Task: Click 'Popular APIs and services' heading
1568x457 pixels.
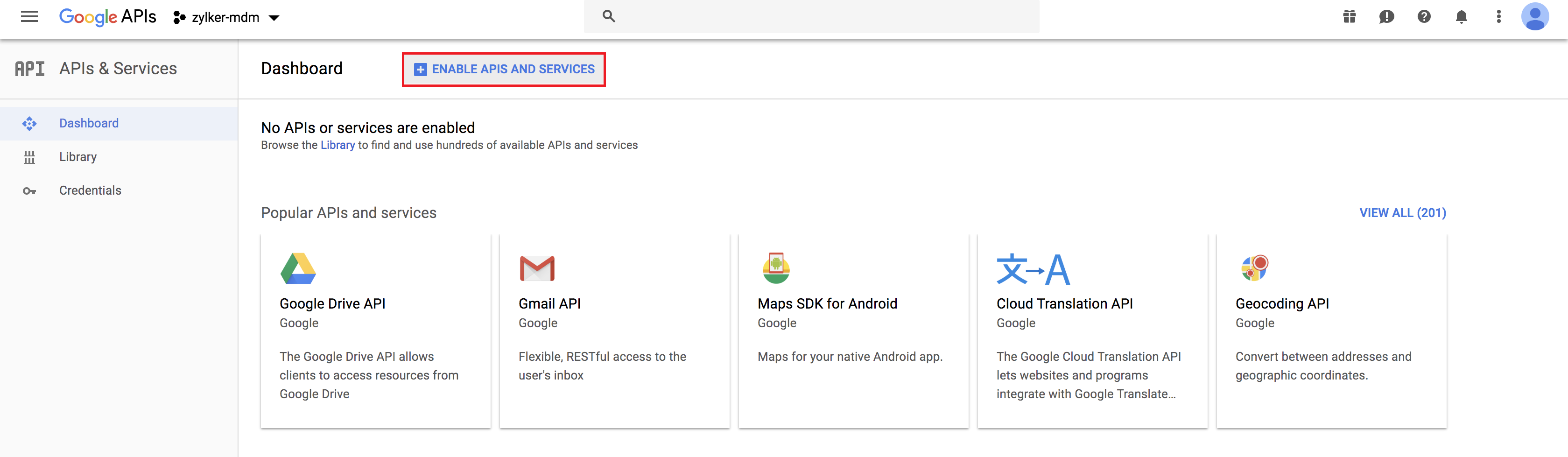Action: [x=349, y=213]
